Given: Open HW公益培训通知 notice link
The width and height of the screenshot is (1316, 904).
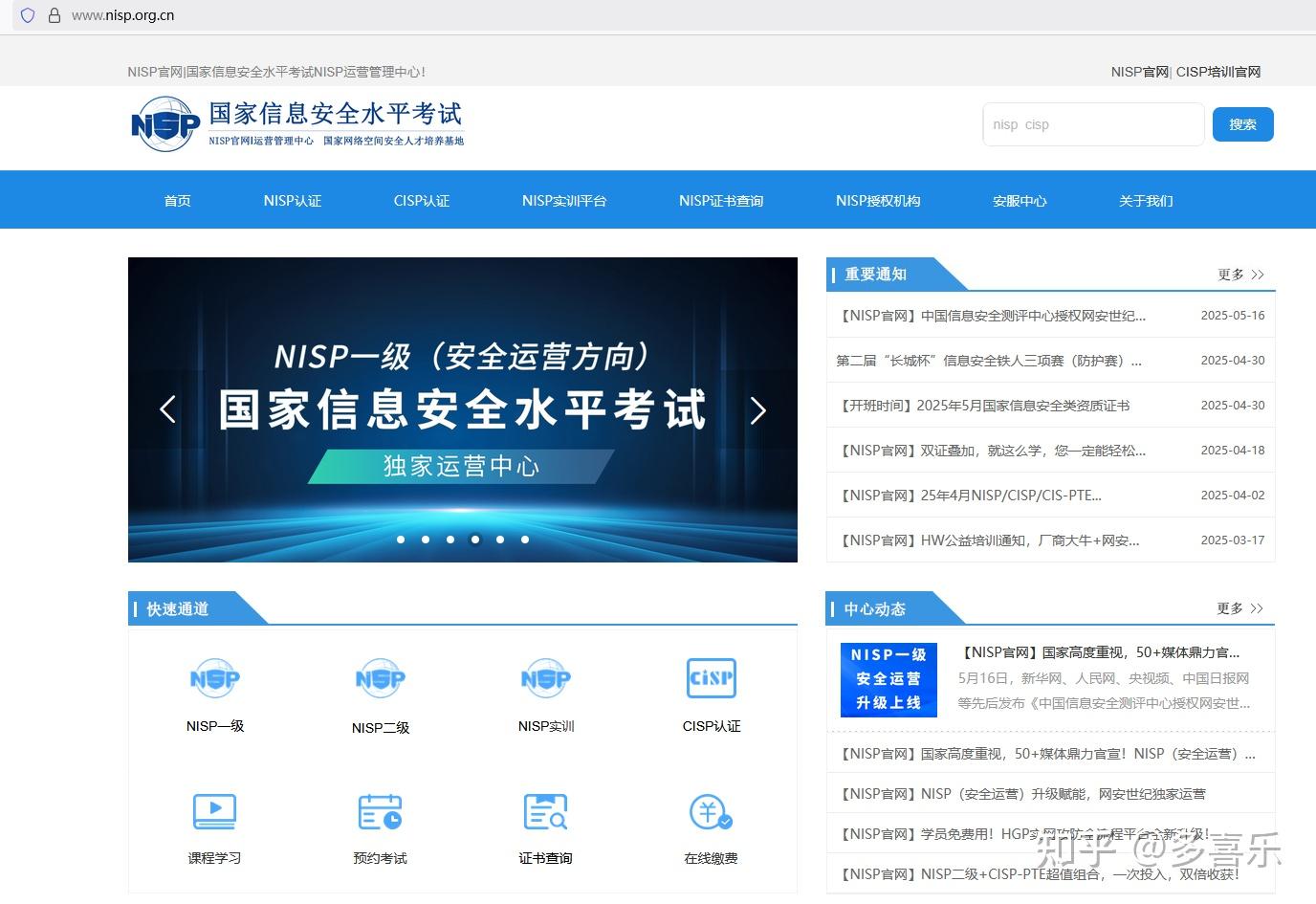Looking at the screenshot, I should point(988,540).
